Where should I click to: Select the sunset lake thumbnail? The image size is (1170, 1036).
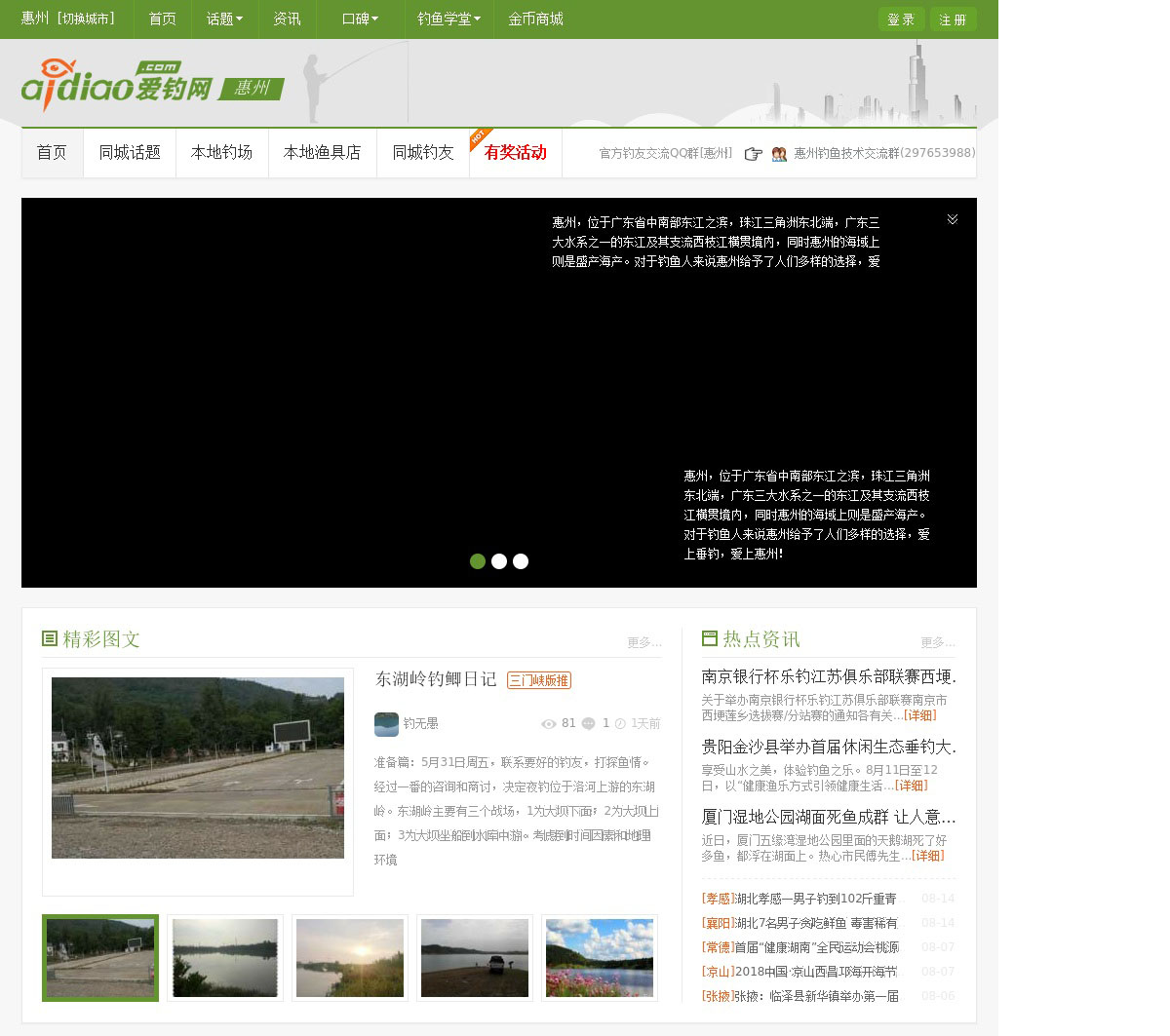click(350, 958)
